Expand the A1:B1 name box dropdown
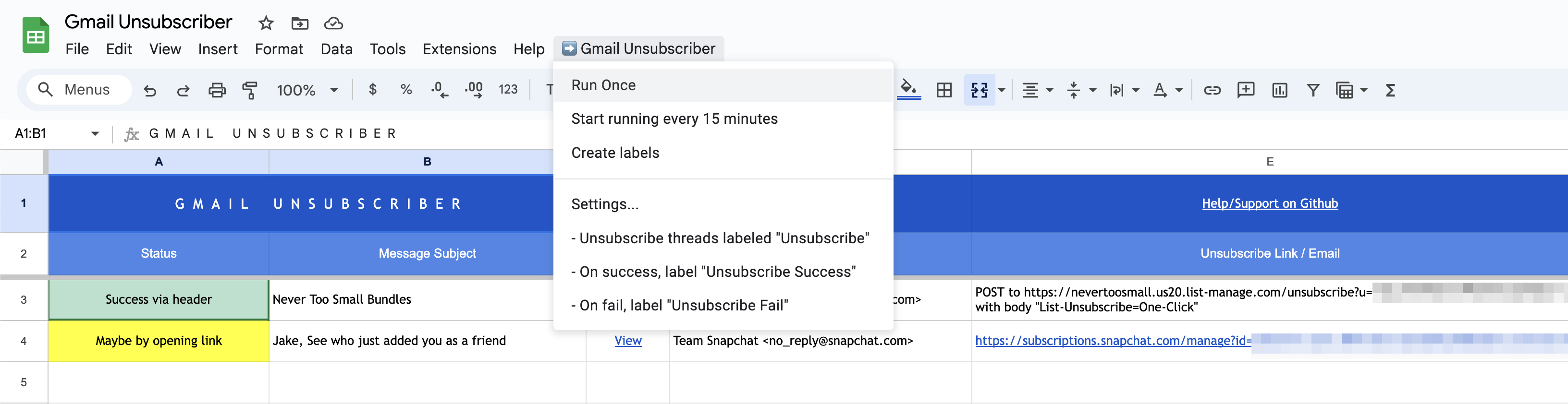The height and width of the screenshot is (404, 1568). (95, 134)
